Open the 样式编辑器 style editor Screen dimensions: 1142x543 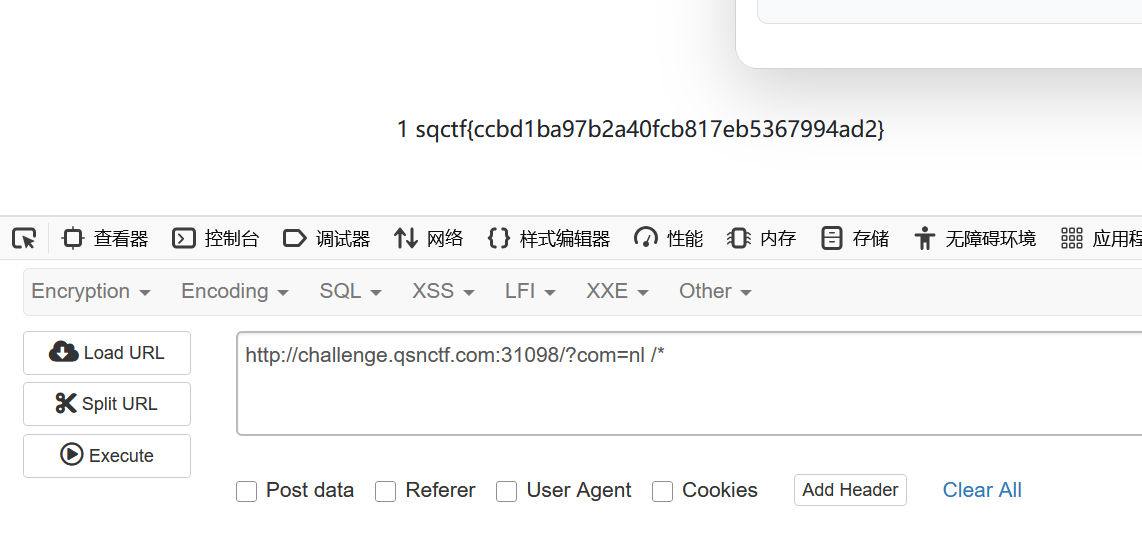coord(548,238)
